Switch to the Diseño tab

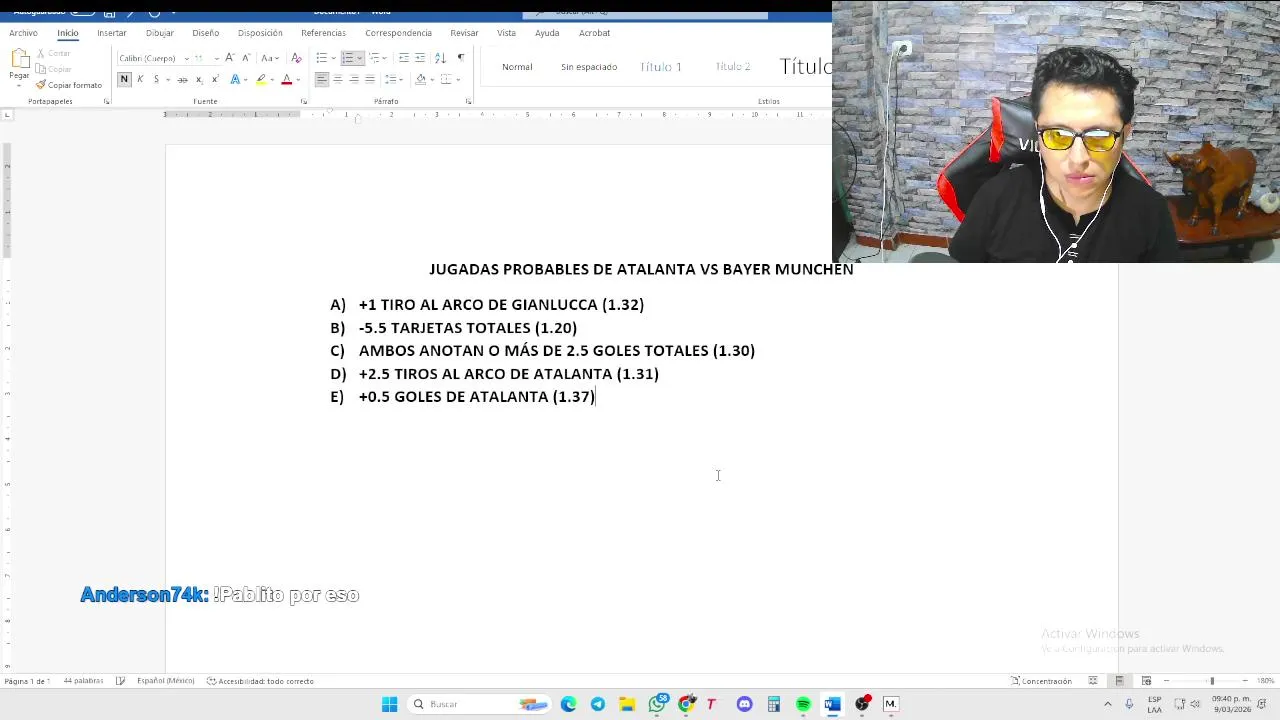coord(205,33)
